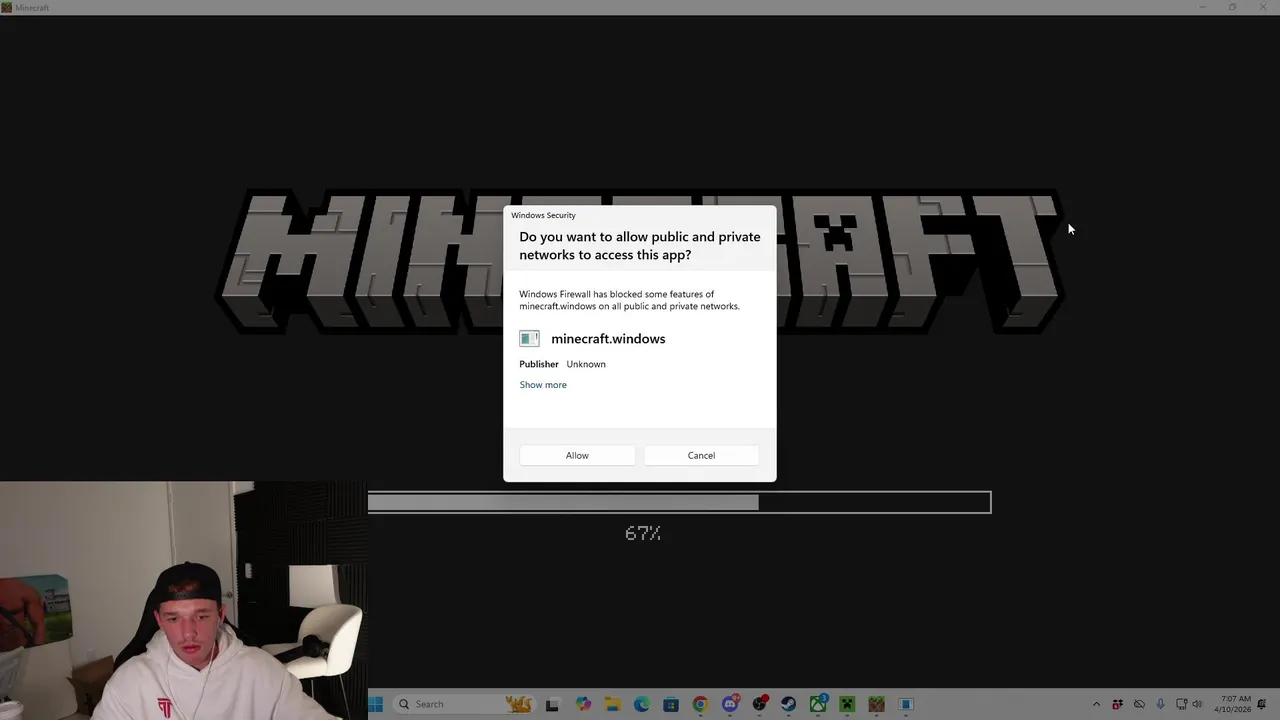Click the 67% loading percentage text

643,534
